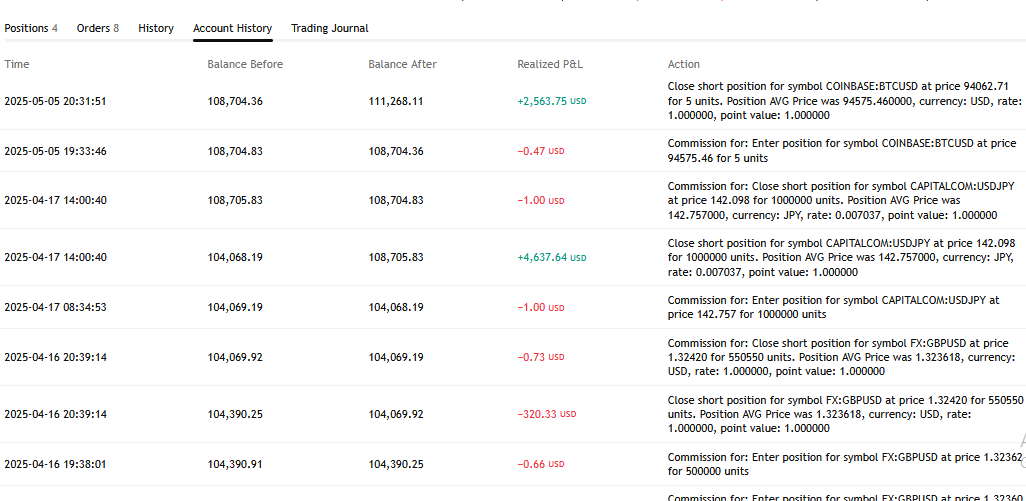Select the row timestamped 2025-04-16 19:38:01
The image size is (1026, 501).
coord(55,464)
